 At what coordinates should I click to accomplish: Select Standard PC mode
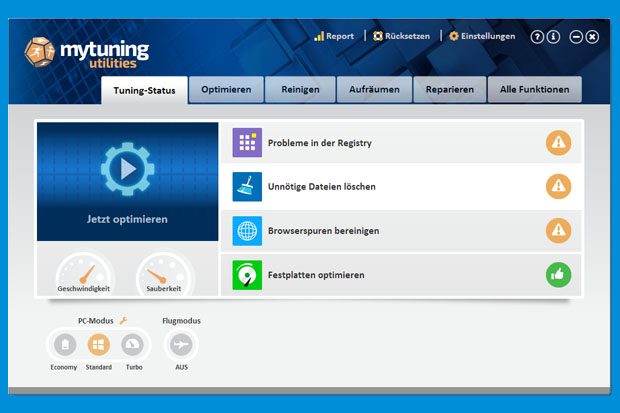[x=98, y=344]
